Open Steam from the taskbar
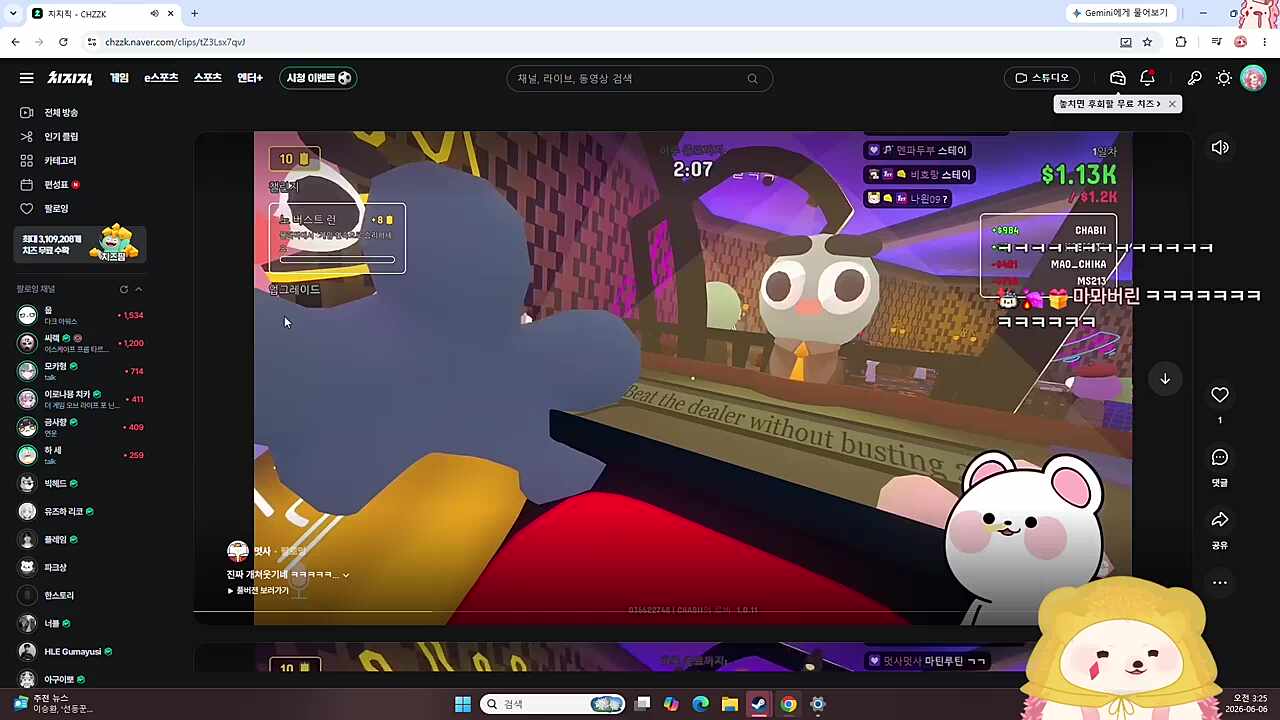Image resolution: width=1280 pixels, height=720 pixels. pos(759,704)
